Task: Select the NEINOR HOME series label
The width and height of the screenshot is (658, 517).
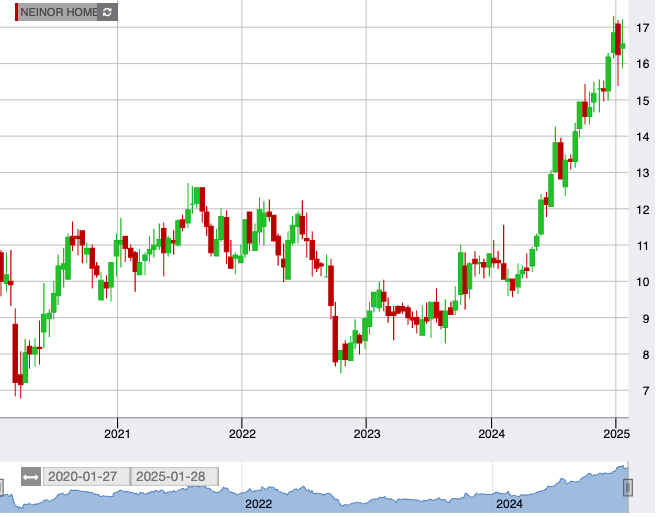Action: click(x=59, y=12)
